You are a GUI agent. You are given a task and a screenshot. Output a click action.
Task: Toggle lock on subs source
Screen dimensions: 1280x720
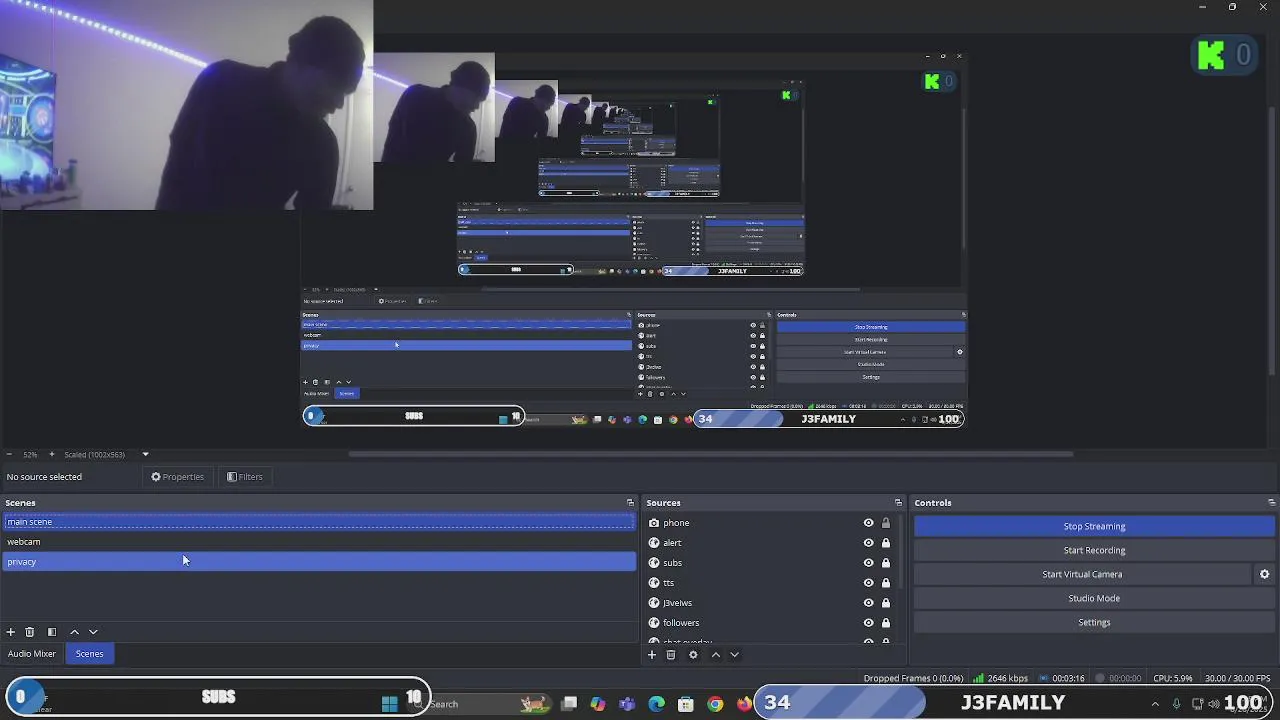point(886,563)
